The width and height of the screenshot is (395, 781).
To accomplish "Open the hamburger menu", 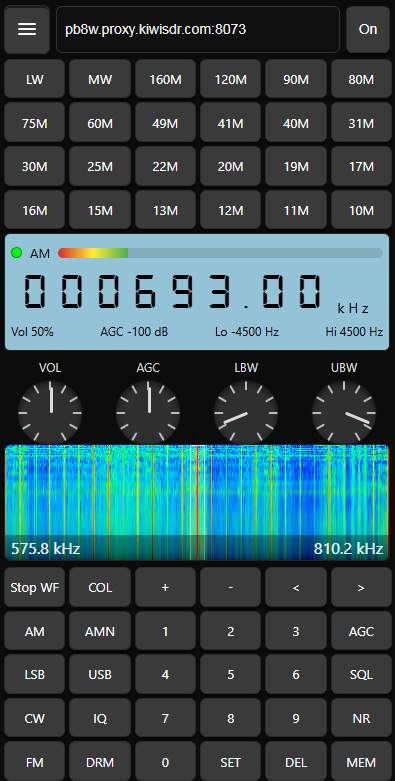I will [27, 29].
